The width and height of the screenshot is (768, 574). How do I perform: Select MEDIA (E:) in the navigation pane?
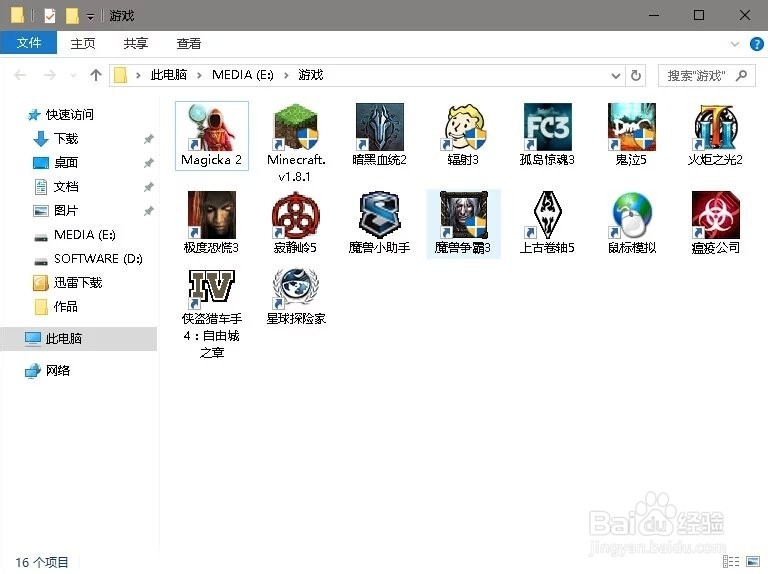click(84, 235)
